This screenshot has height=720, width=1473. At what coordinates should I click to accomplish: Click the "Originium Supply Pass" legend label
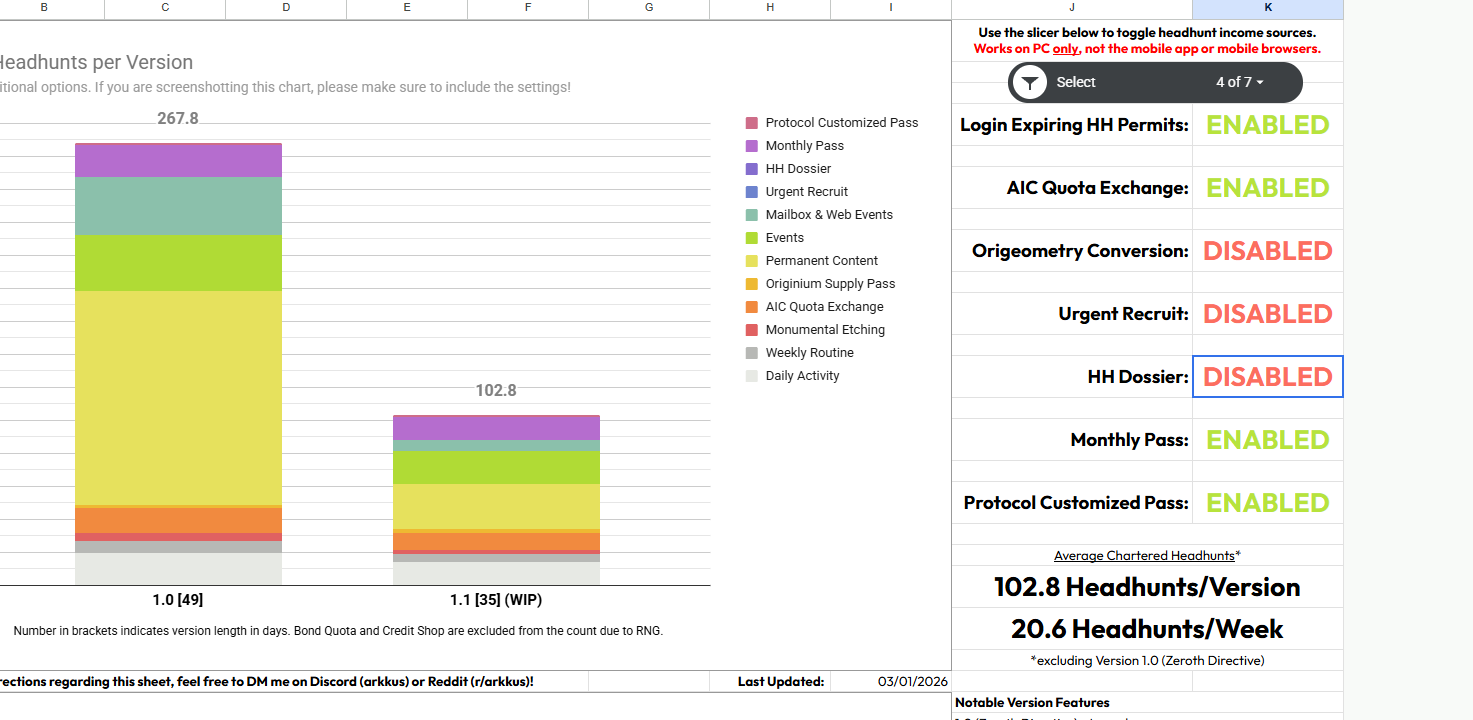831,284
